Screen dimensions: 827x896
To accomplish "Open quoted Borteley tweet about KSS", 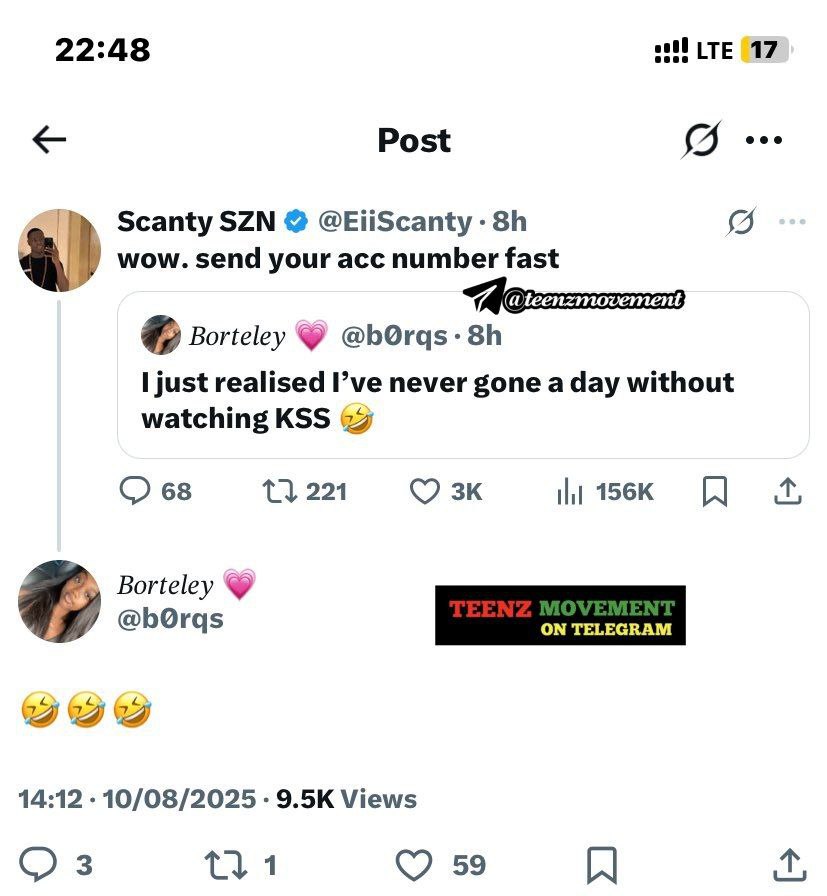I will (x=463, y=375).
